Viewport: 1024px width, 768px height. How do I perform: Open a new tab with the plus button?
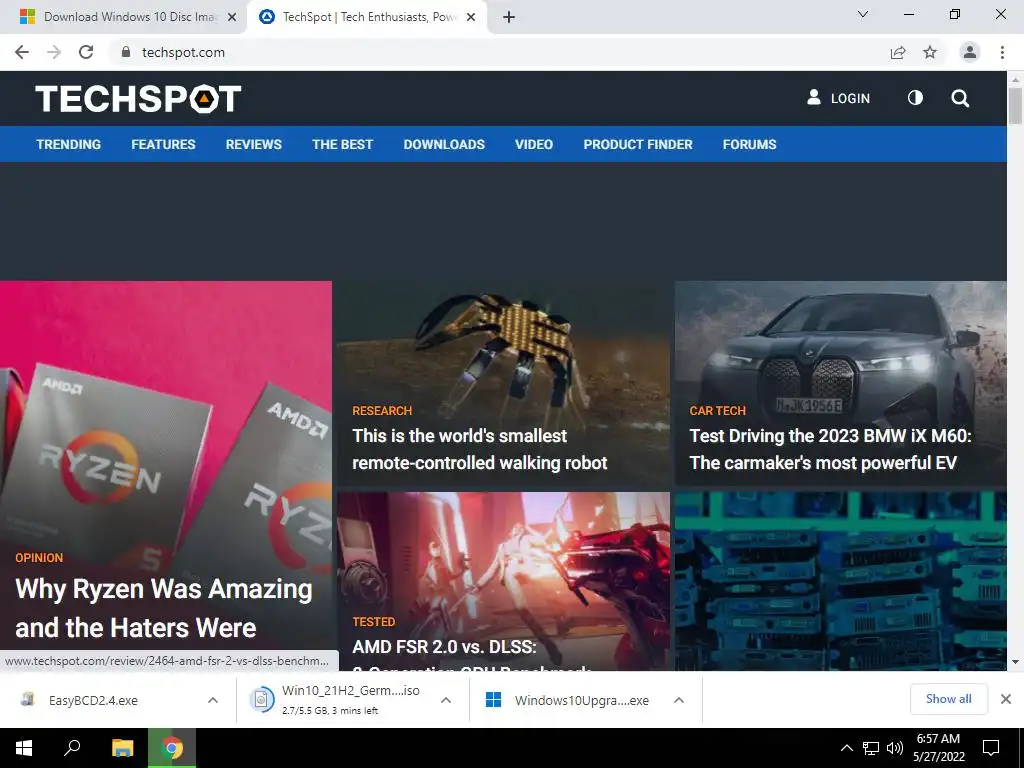pos(509,17)
